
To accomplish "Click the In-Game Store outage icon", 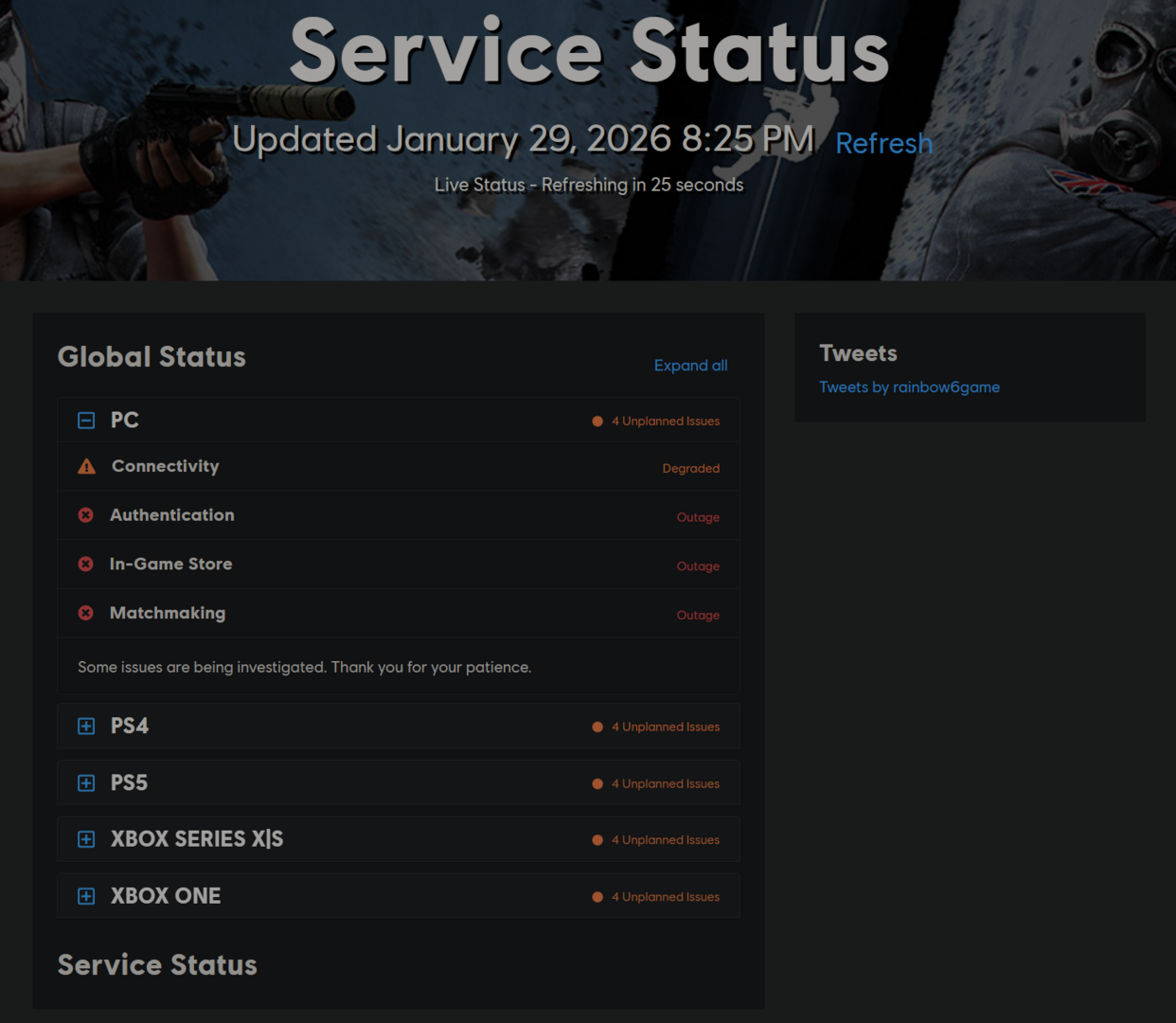I will tap(86, 565).
